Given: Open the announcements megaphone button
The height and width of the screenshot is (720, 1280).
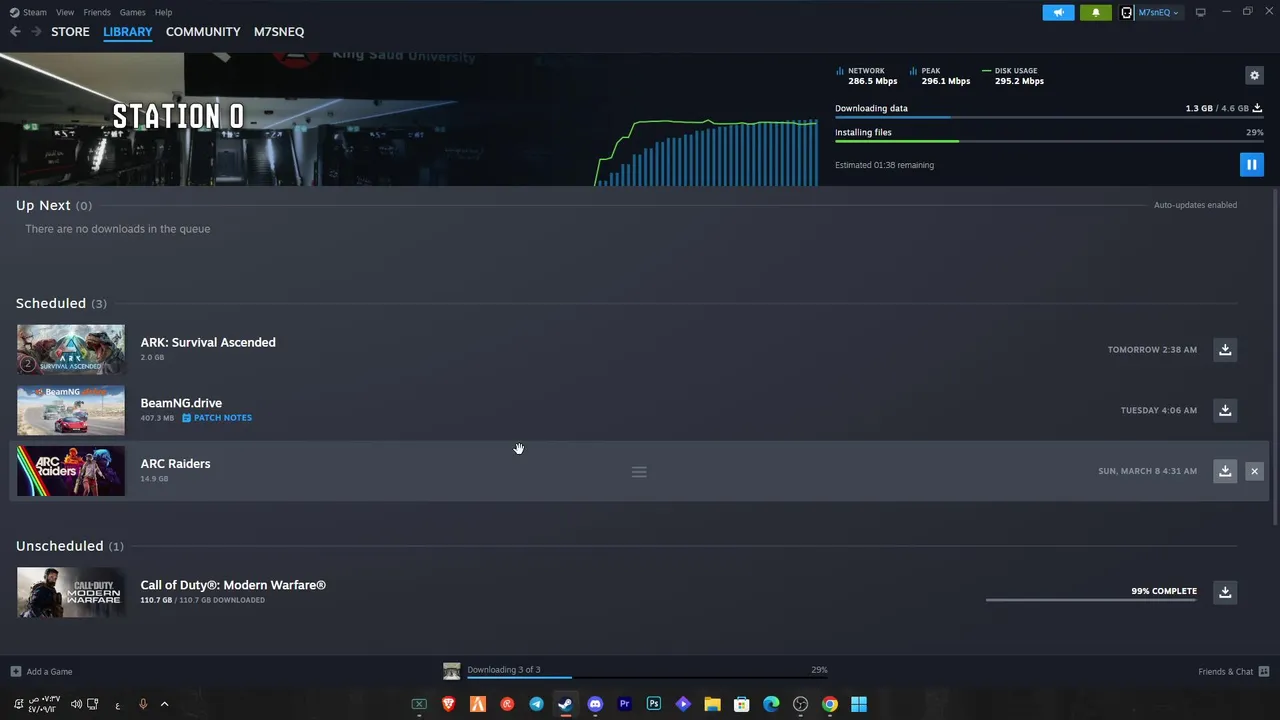Looking at the screenshot, I should [1058, 12].
